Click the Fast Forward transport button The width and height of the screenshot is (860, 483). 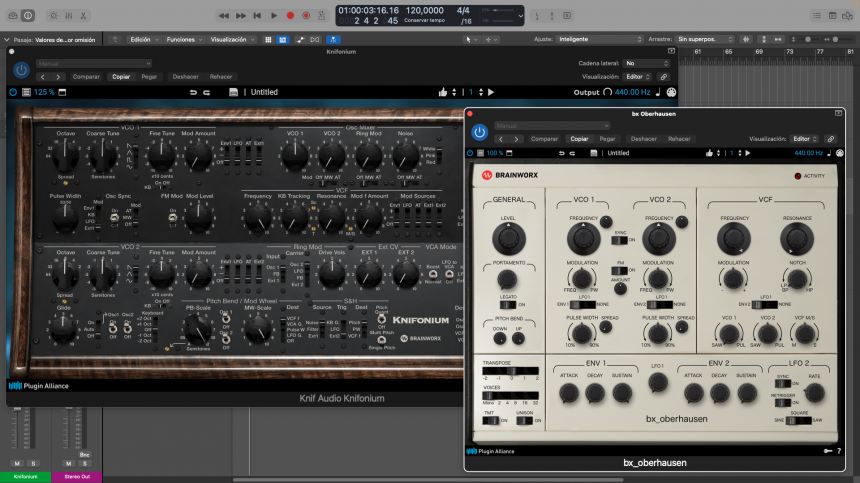(241, 16)
